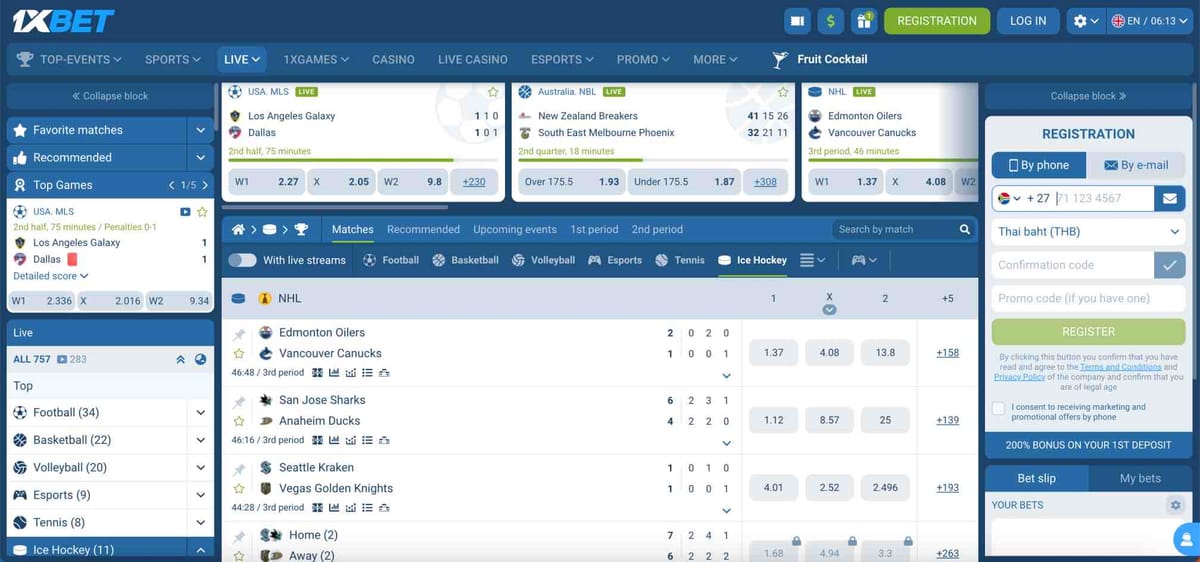Open the gamepad filter dropdown
This screenshot has height=562, width=1200.
coord(864,260)
